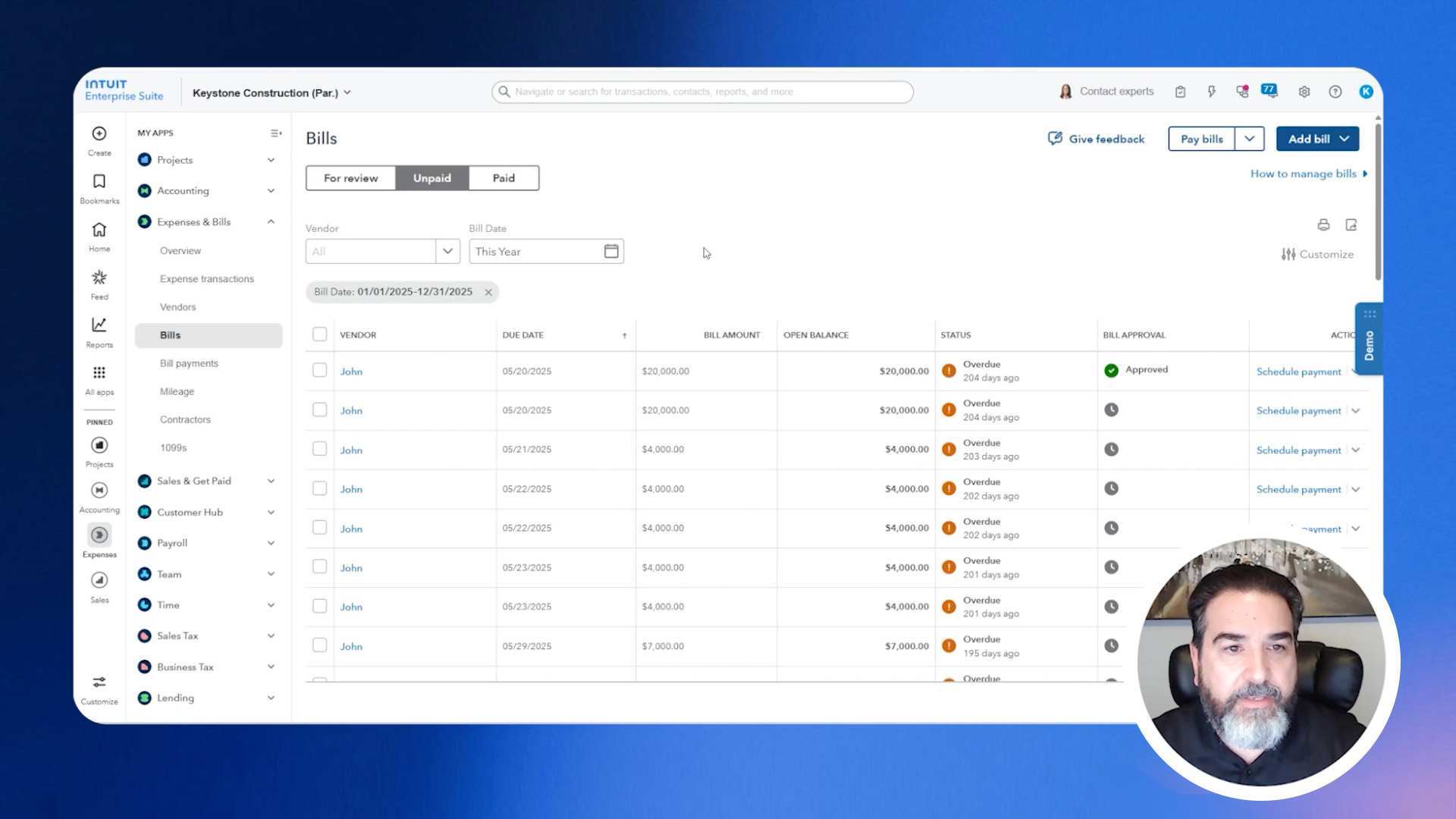This screenshot has width=1456, height=819.
Task: Open the help question mark icon
Action: pos(1335,91)
